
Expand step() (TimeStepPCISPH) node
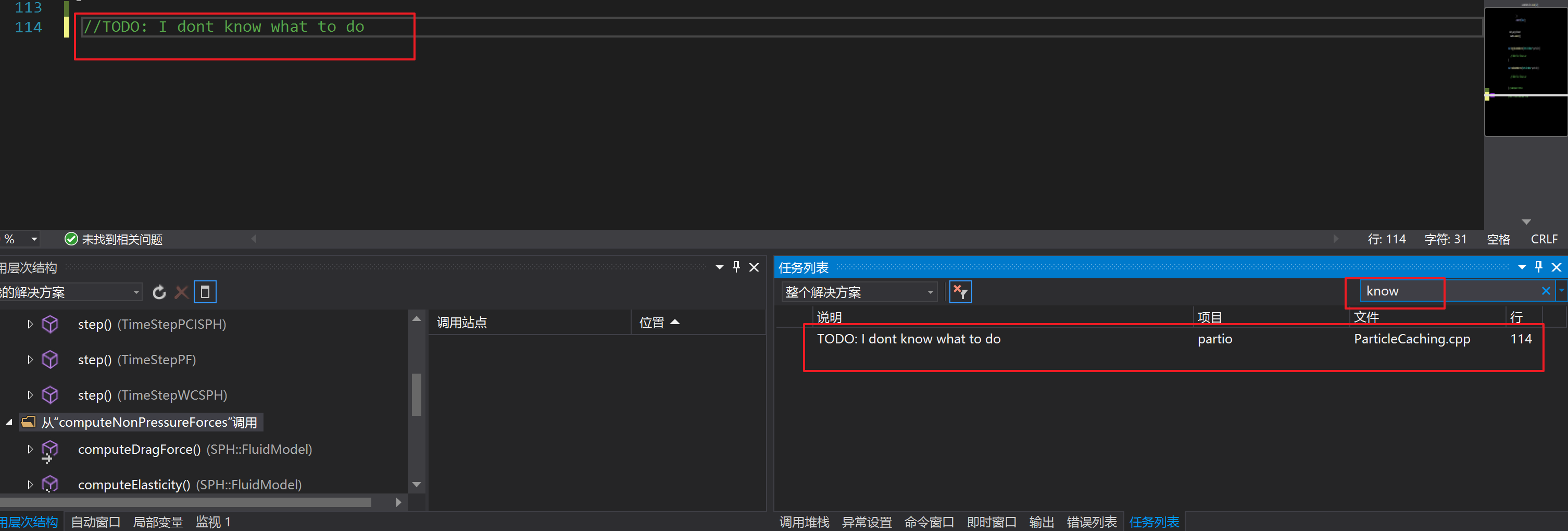[x=30, y=325]
